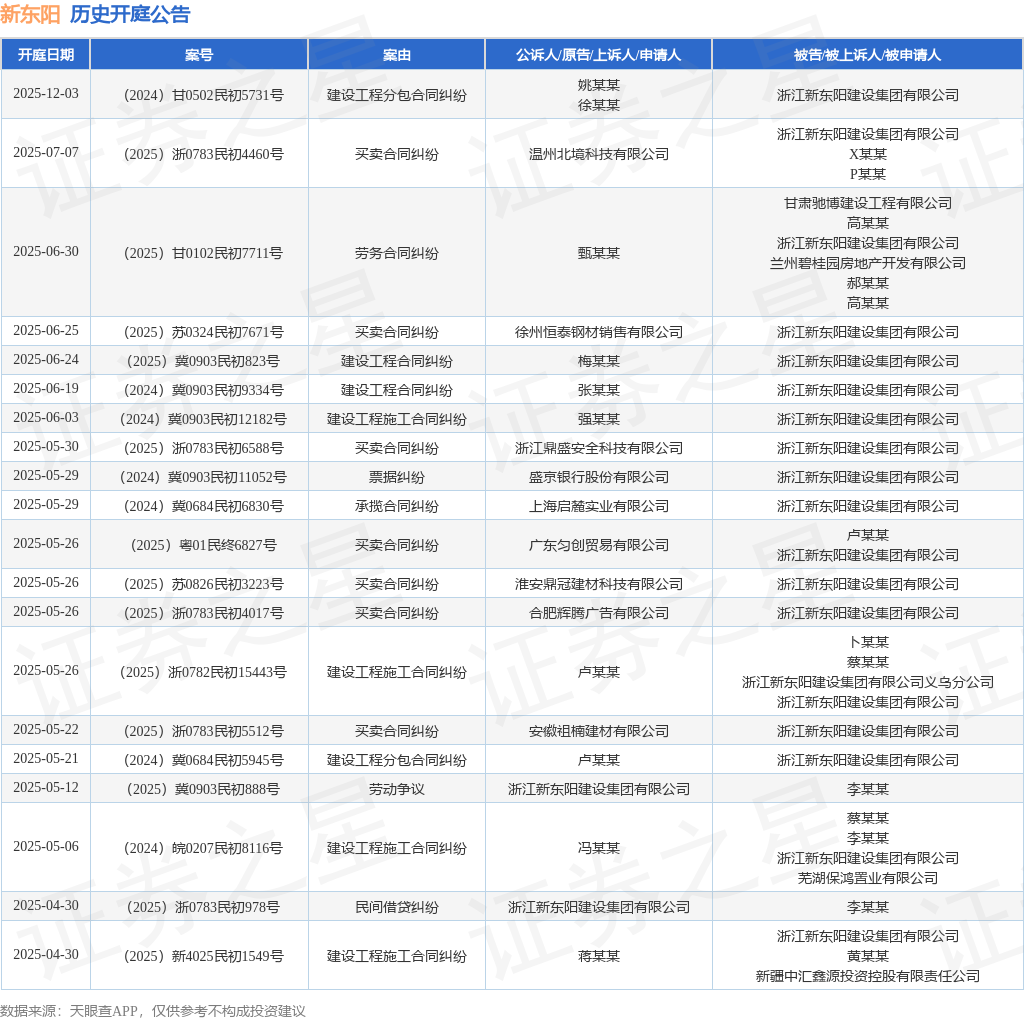This screenshot has width=1024, height=1020.
Task: Click plaintiff 蒋某某
Action: (598, 956)
